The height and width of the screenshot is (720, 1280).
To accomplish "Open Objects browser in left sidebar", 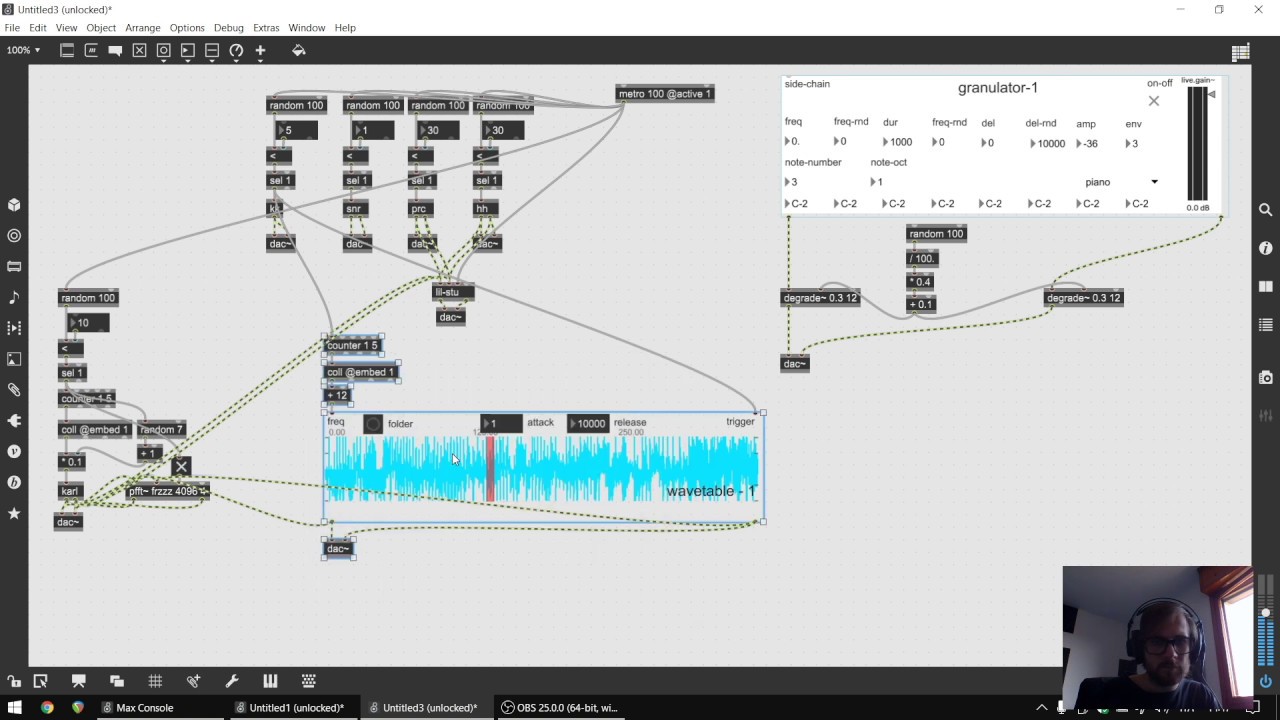I will click(x=14, y=205).
